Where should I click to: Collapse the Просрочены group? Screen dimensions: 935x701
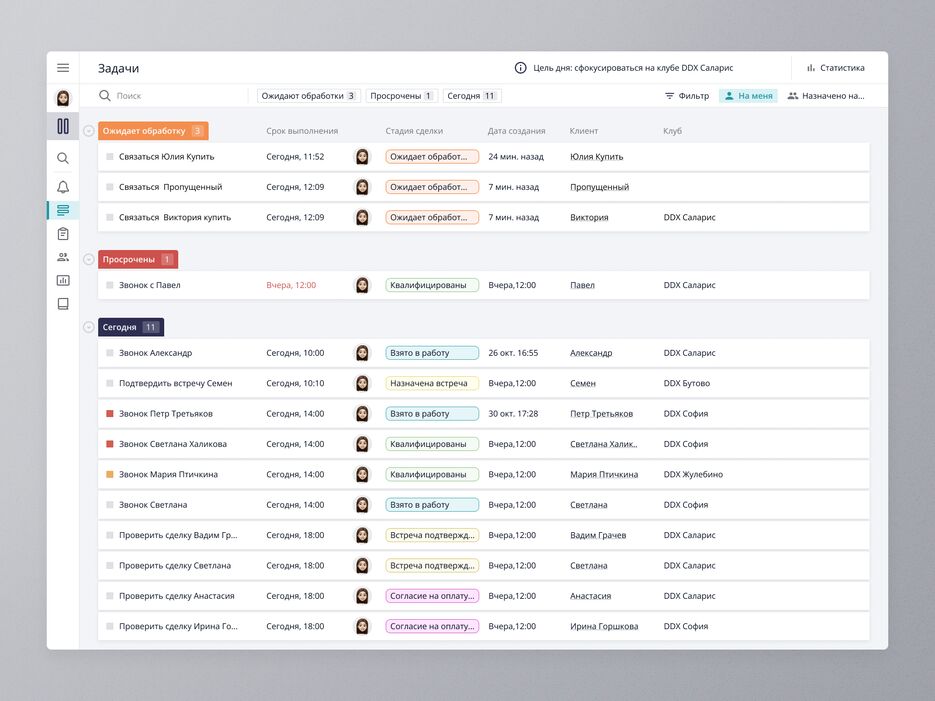pyautogui.click(x=89, y=260)
